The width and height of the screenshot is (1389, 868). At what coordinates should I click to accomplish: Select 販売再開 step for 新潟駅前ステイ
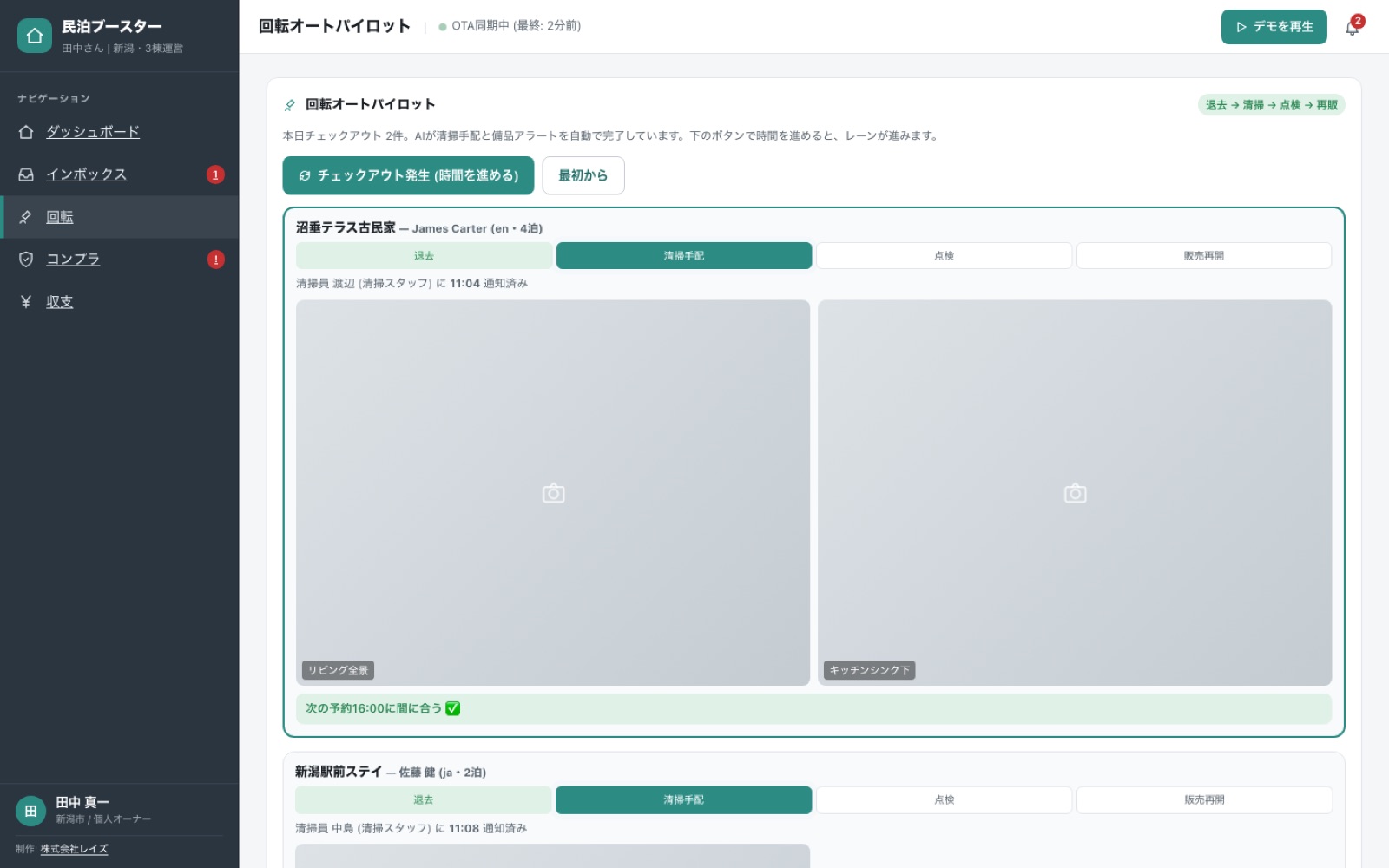coord(1205,800)
